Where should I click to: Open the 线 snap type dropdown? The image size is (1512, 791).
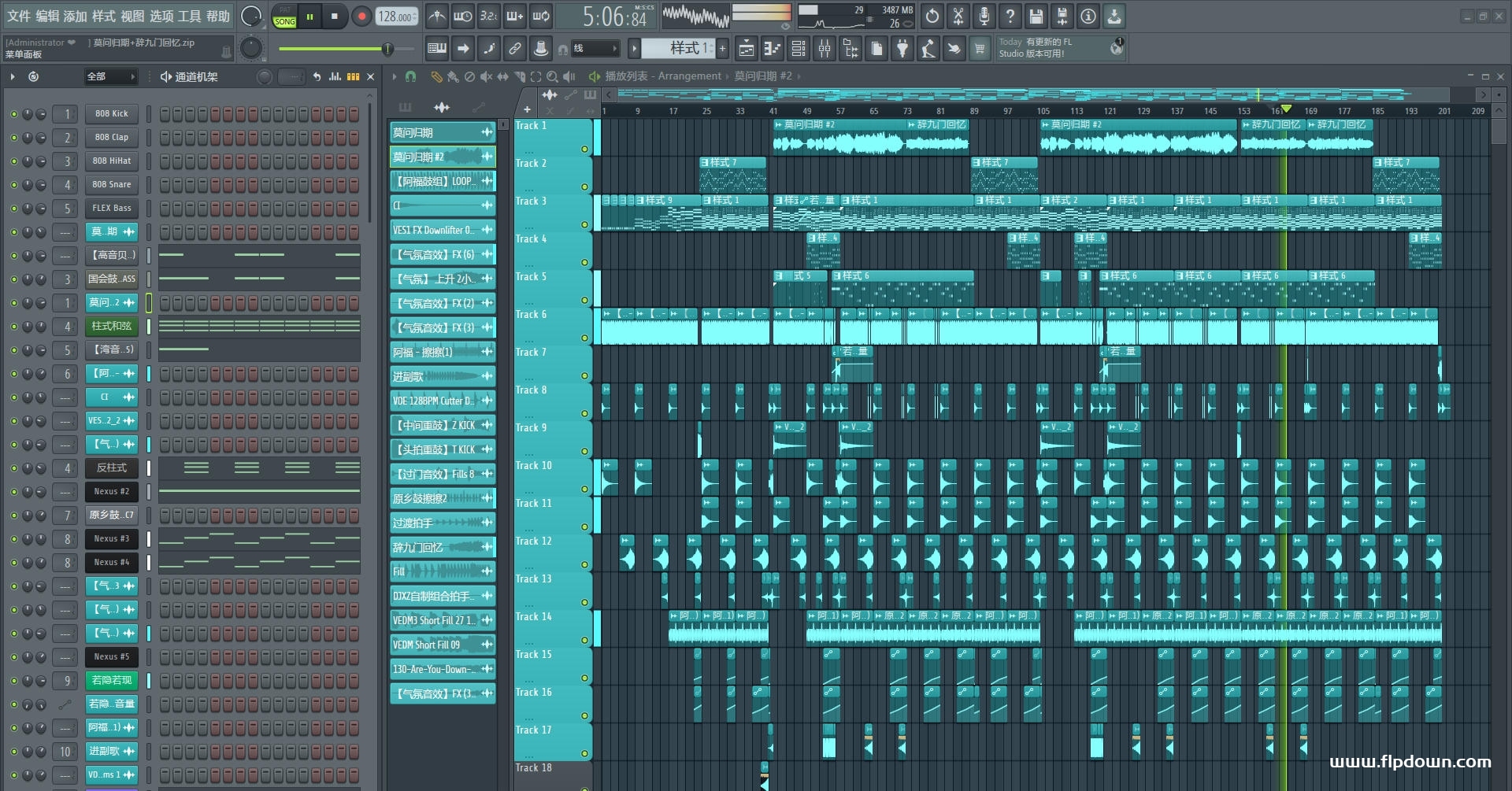click(594, 49)
